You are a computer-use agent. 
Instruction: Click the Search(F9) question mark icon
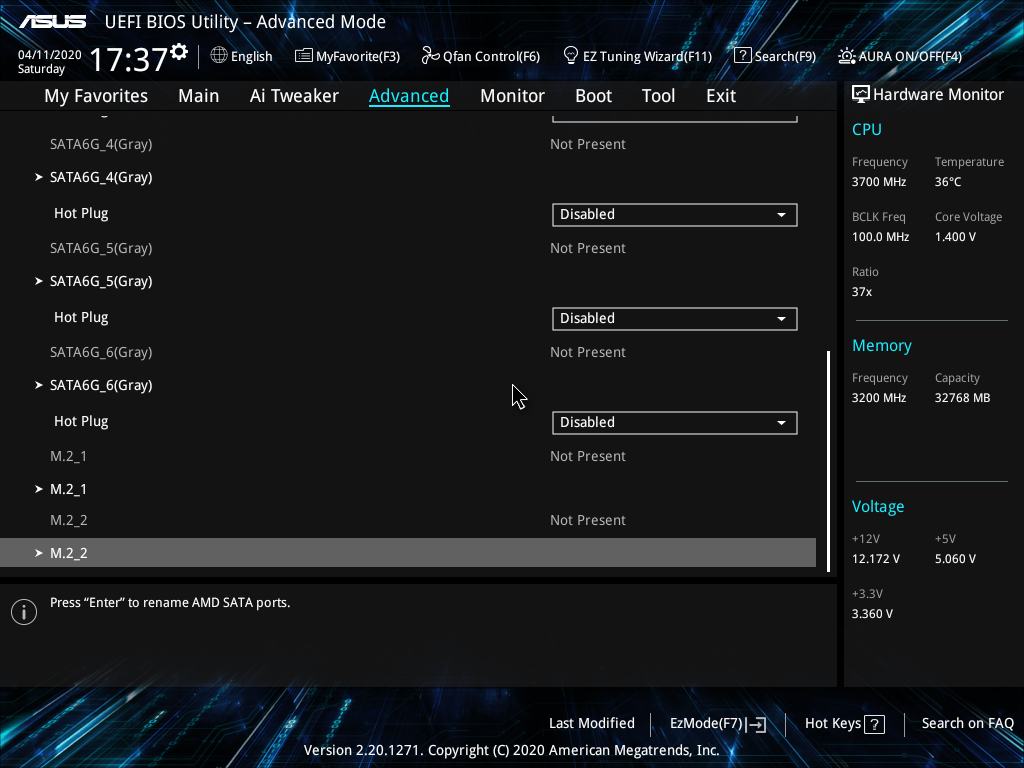[x=743, y=56]
